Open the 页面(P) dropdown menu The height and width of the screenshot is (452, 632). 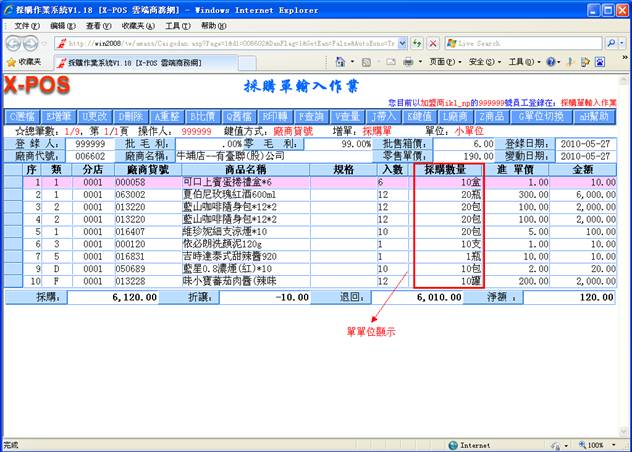[443, 61]
